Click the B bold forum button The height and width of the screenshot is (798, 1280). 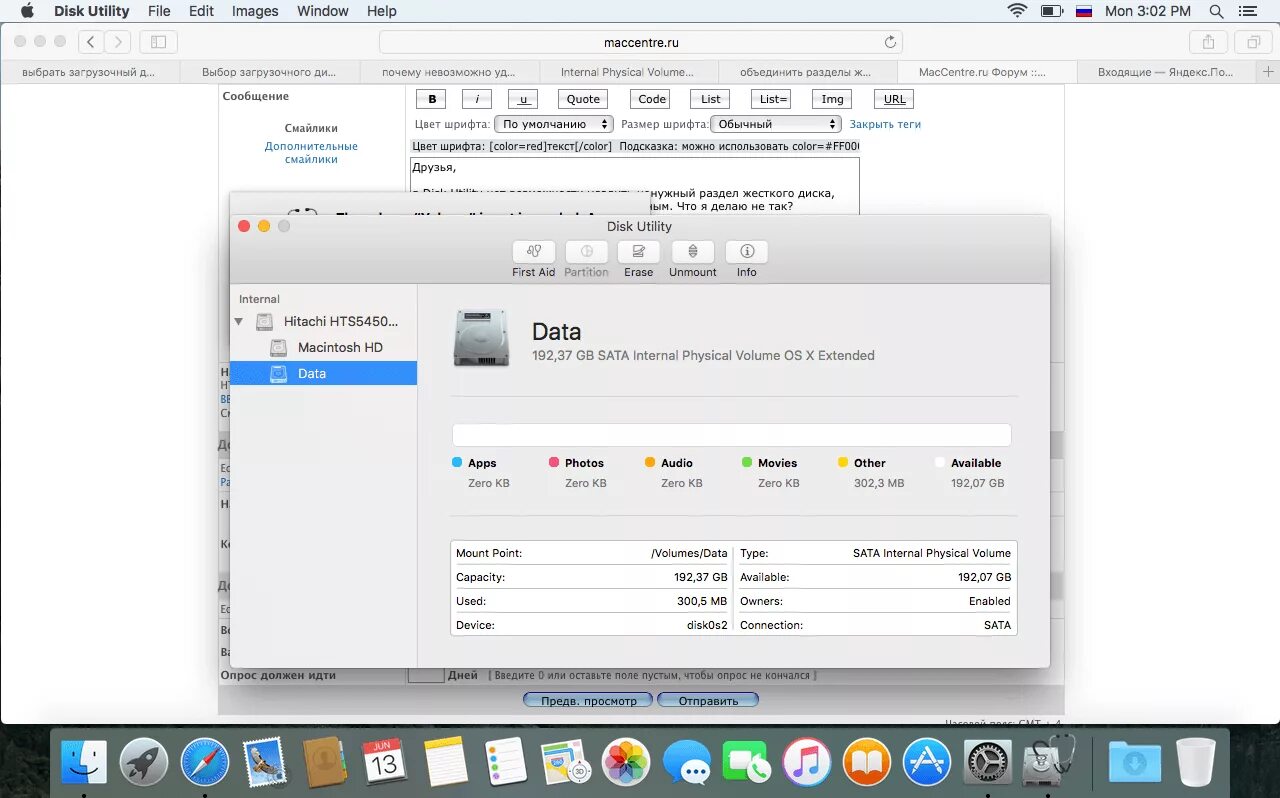432,99
